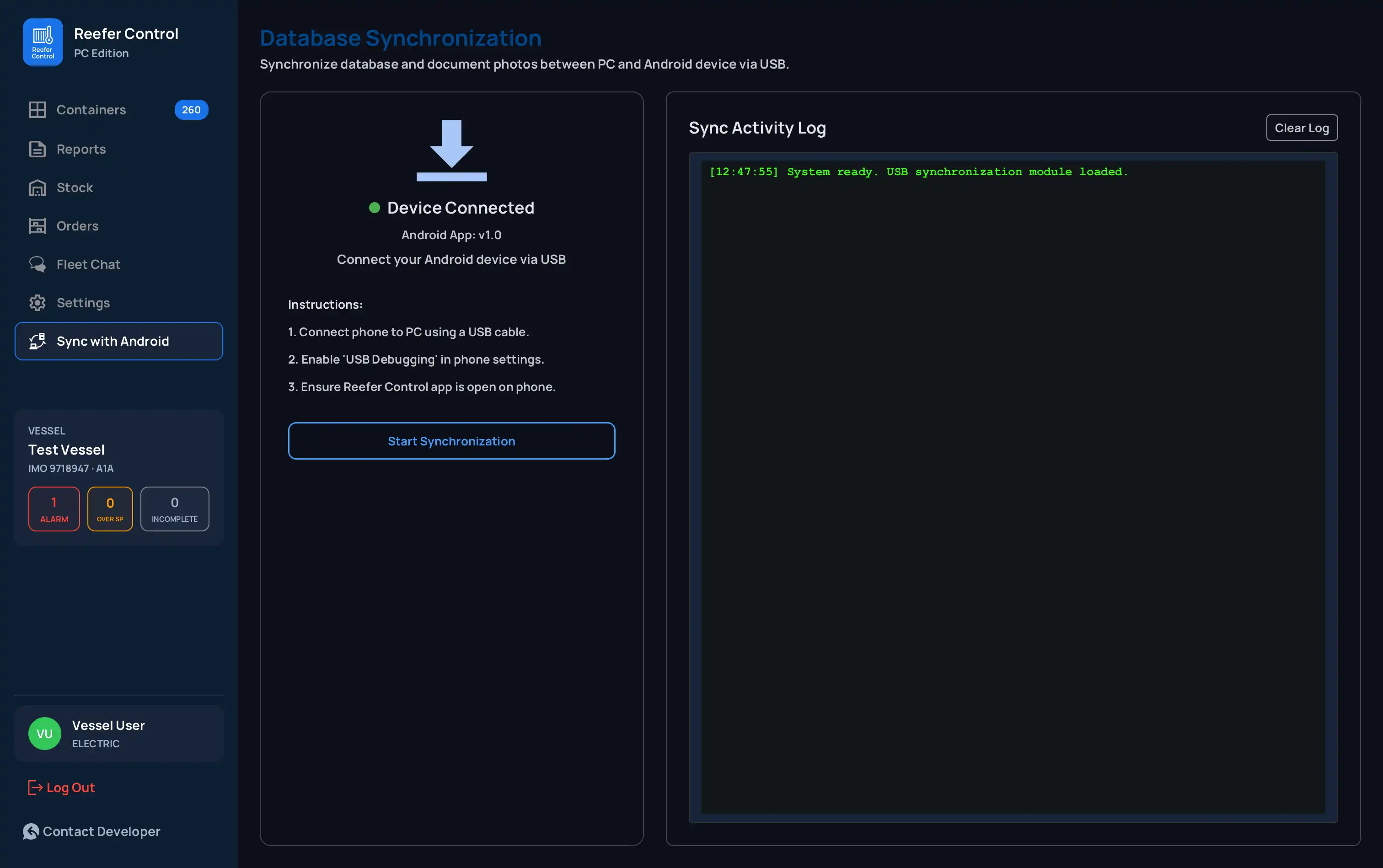1383x868 pixels.
Task: Click the Ensure Reefer Control app instruction
Action: (x=421, y=387)
